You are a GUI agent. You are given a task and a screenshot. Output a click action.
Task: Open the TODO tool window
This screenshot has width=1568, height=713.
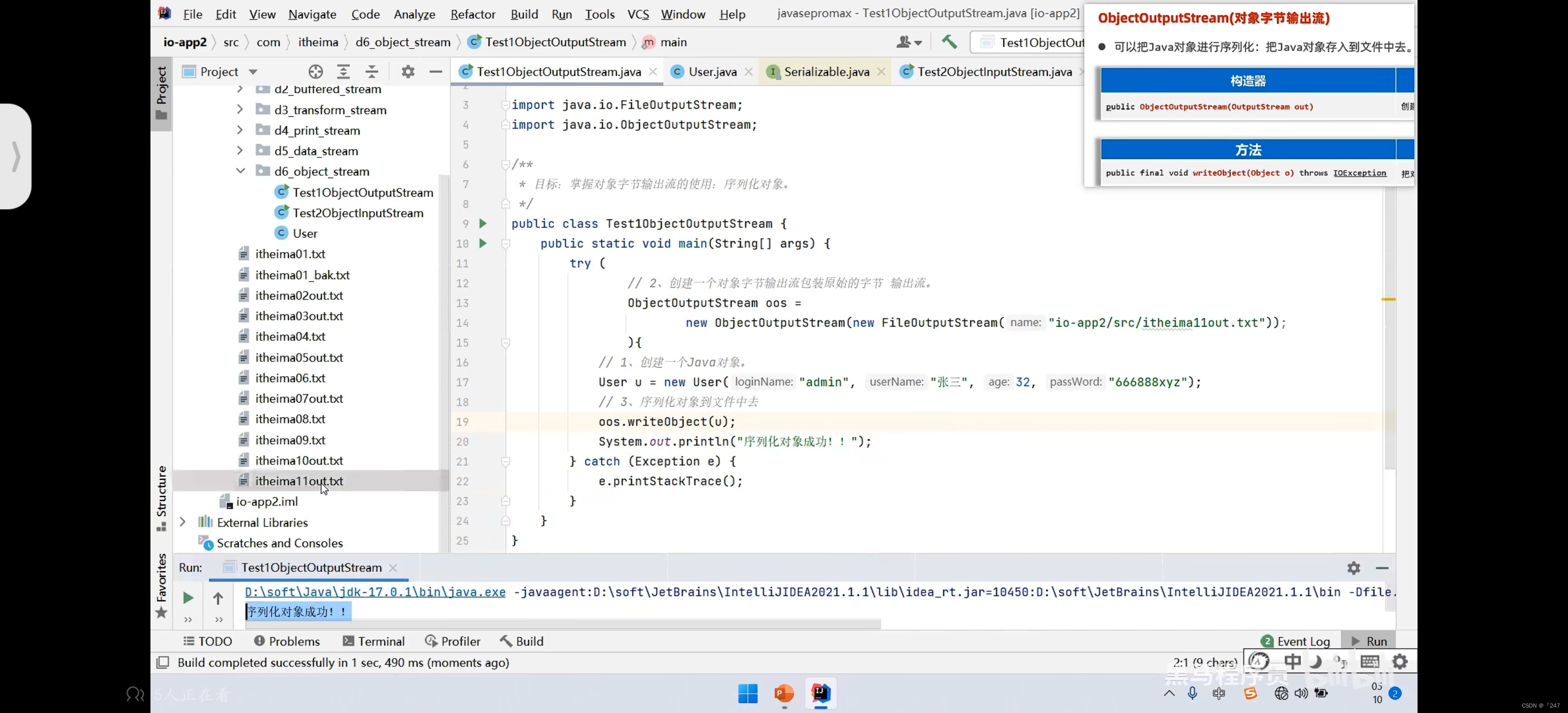[207, 641]
